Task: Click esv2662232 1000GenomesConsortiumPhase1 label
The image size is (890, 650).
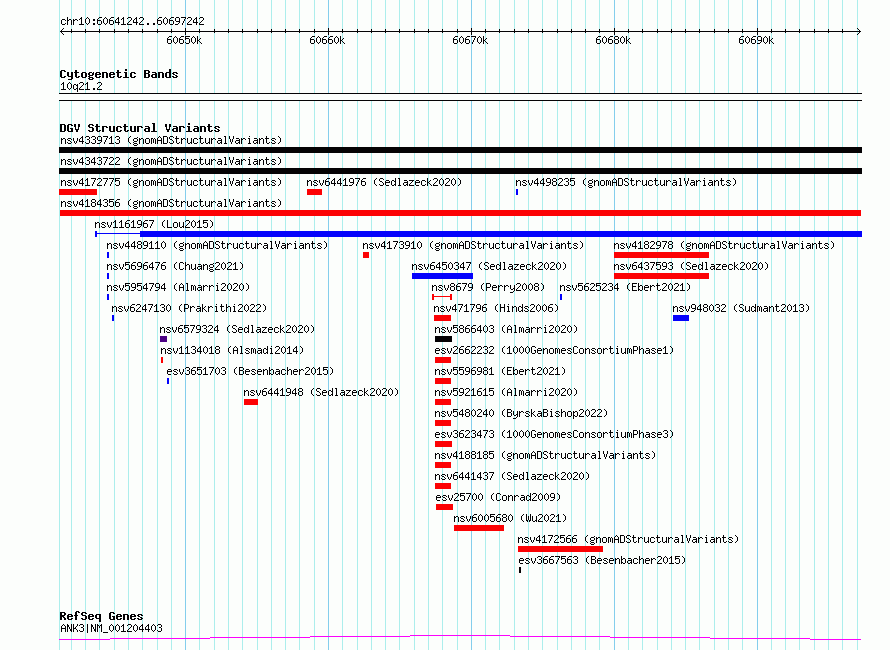Action: [555, 350]
